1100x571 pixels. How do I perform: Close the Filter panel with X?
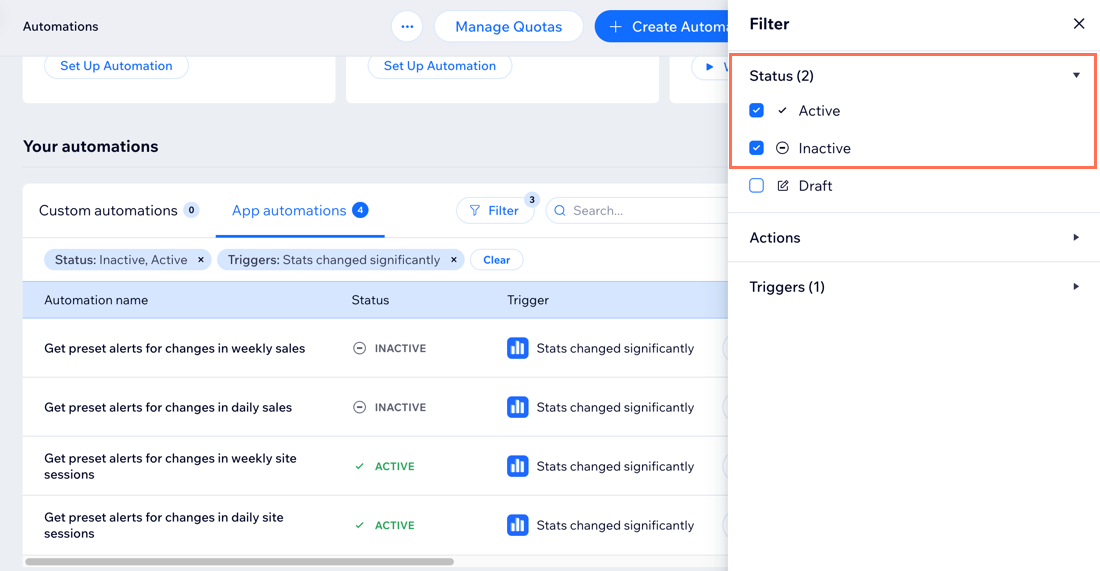click(x=1078, y=24)
